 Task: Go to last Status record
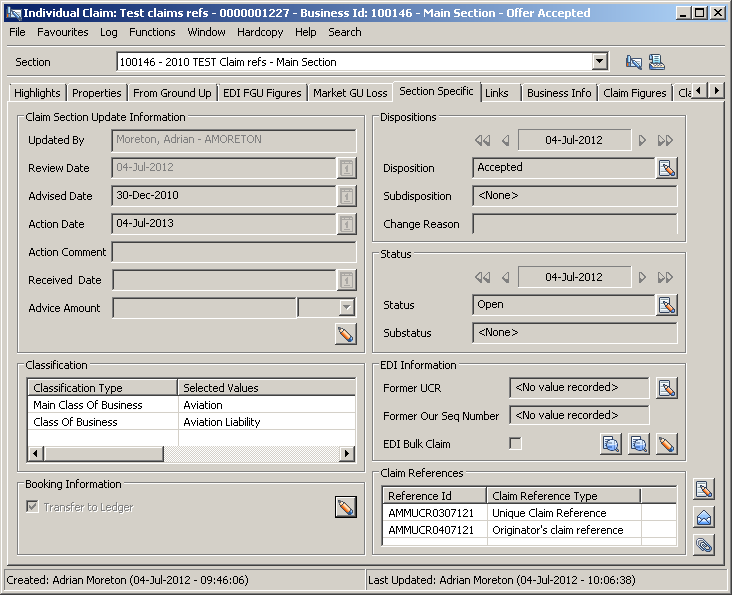click(665, 277)
